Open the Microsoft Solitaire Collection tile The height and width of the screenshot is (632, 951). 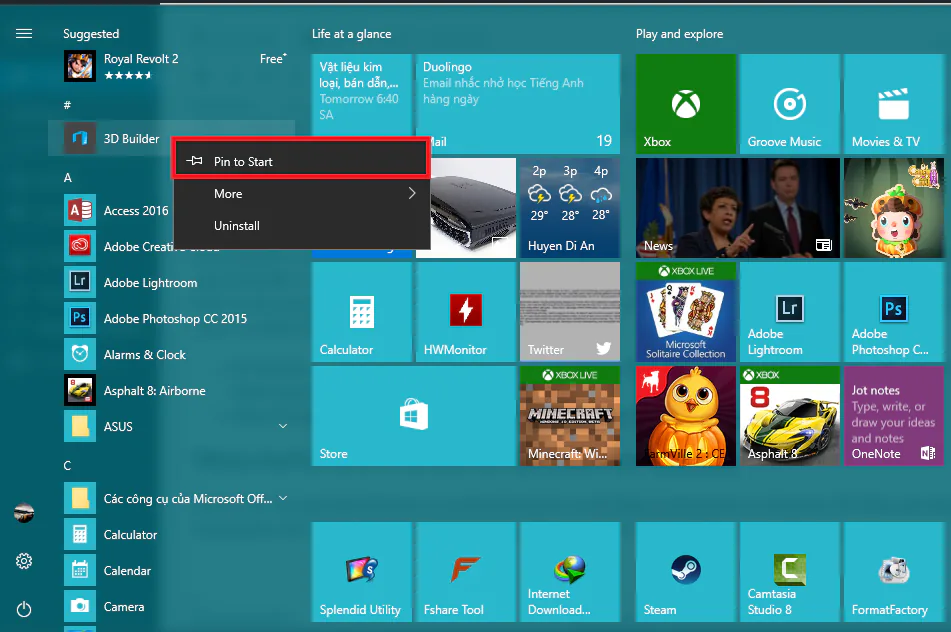tap(686, 312)
